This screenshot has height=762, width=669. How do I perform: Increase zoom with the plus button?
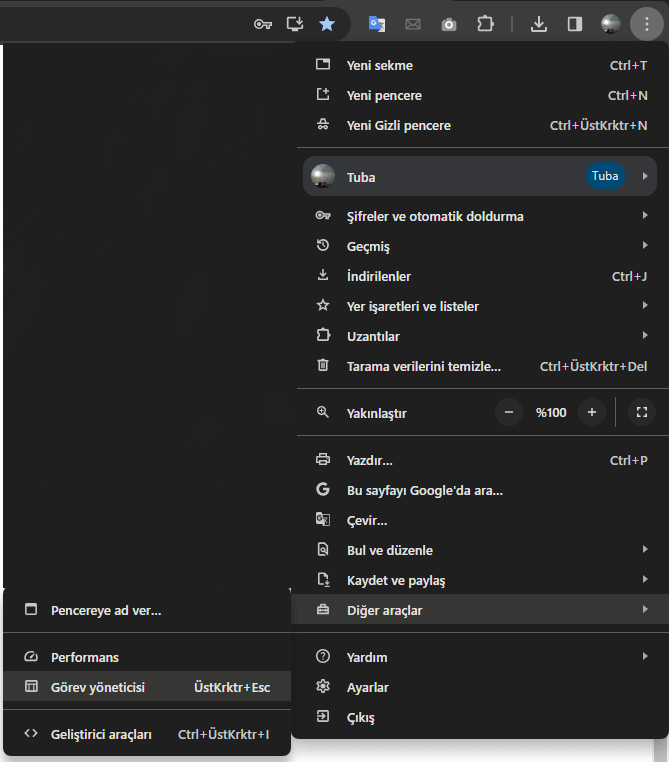pos(592,413)
